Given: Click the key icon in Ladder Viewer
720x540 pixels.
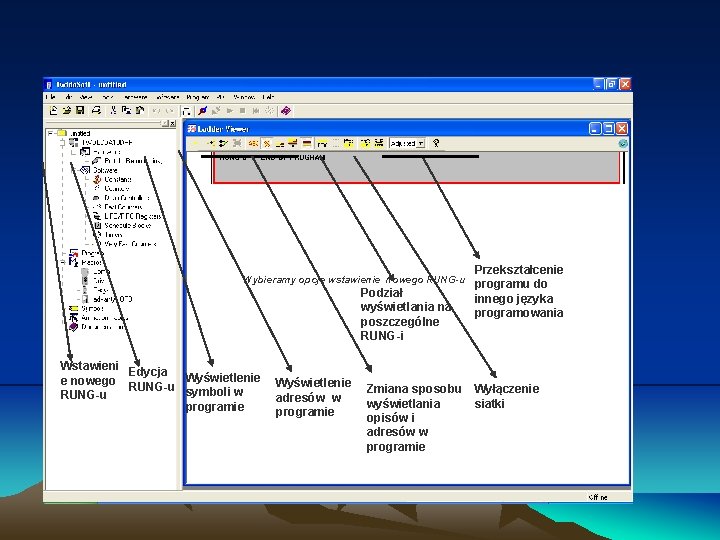Looking at the screenshot, I should (x=436, y=143).
